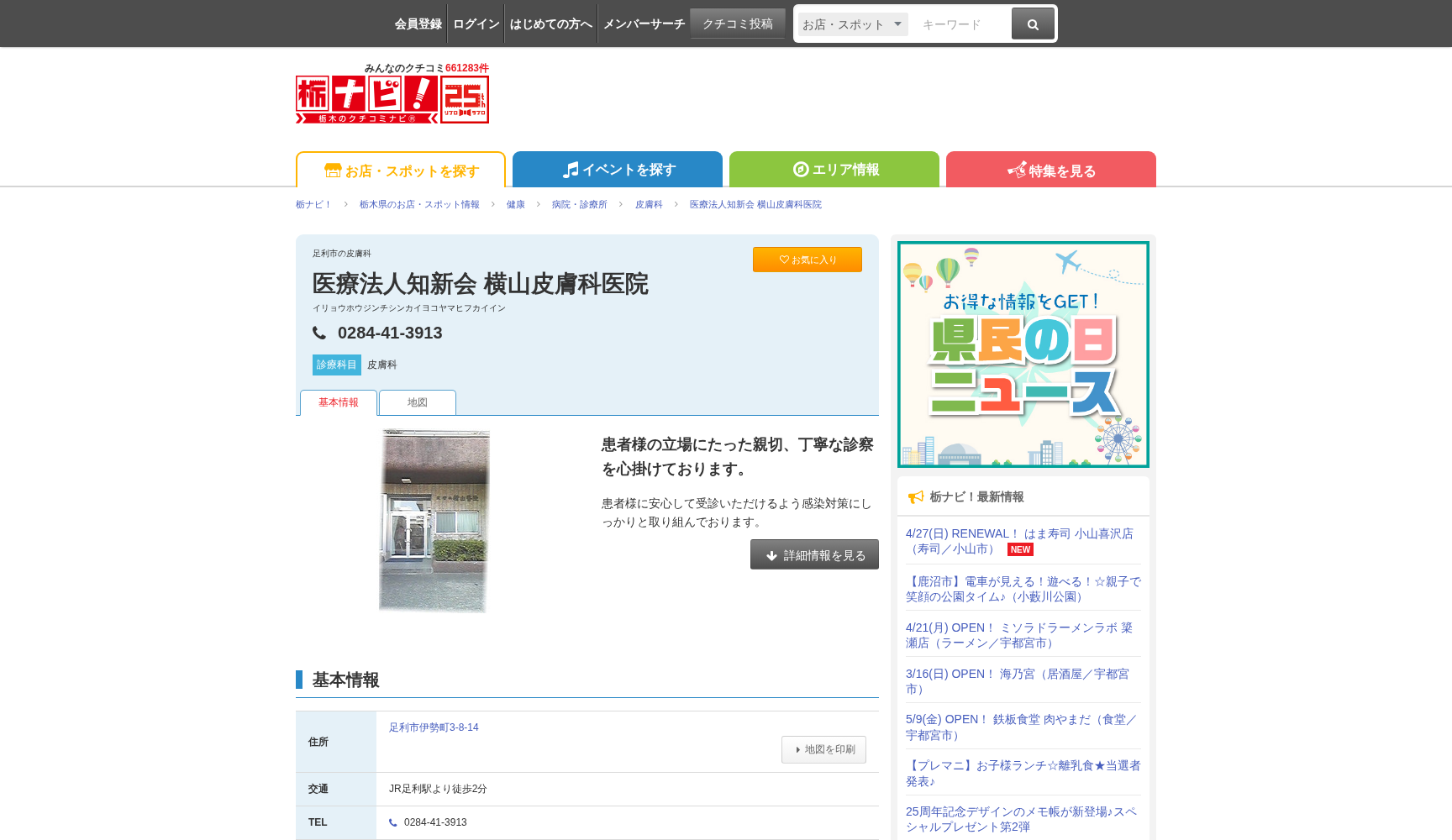Click the キーワード search input field
The image size is (1452, 840).
pos(960,24)
